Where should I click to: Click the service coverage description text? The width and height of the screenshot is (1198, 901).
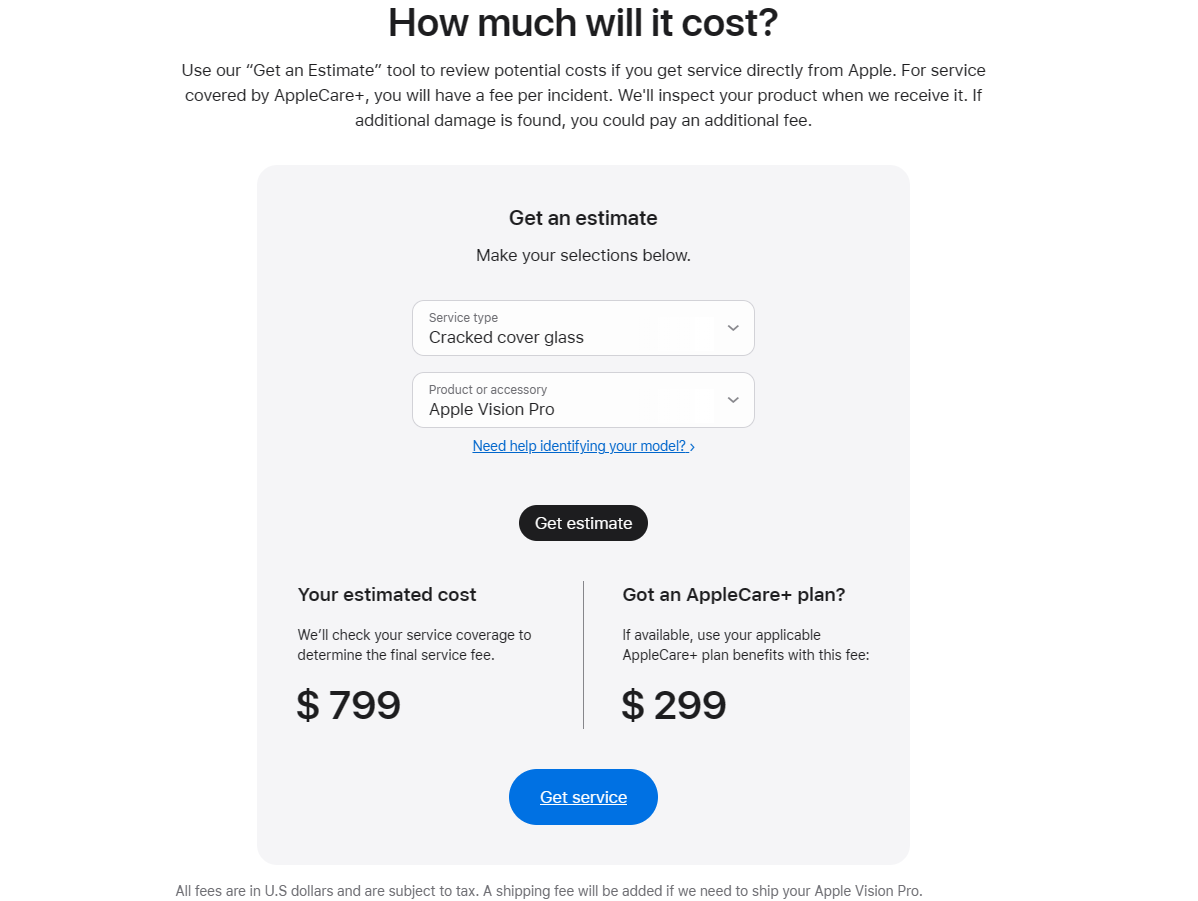414,645
